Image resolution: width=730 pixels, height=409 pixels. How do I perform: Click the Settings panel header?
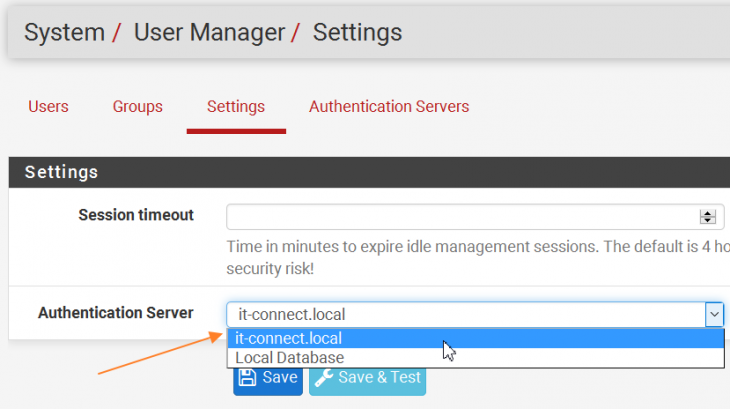369,172
